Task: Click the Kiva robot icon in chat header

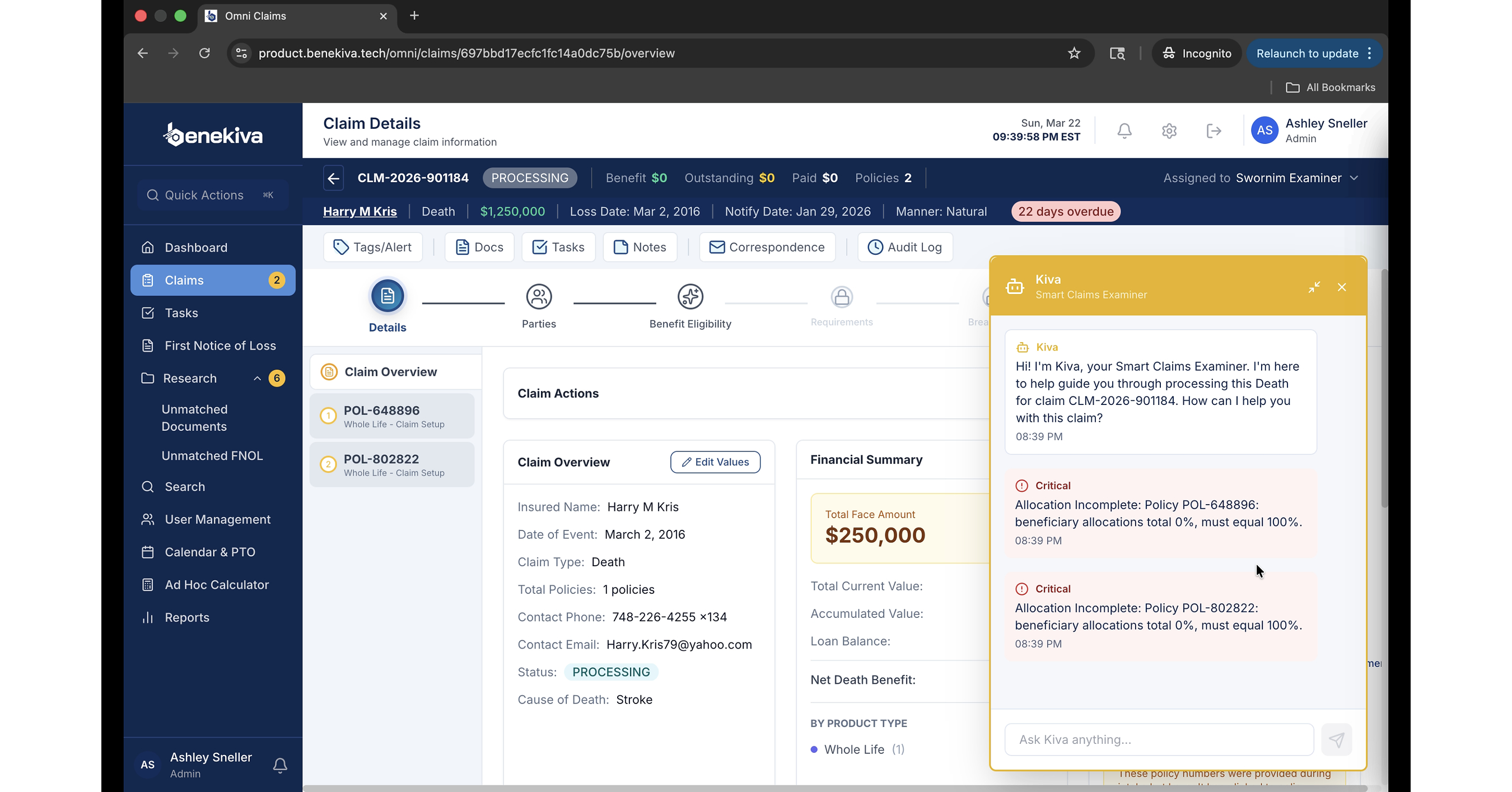Action: [1015, 287]
